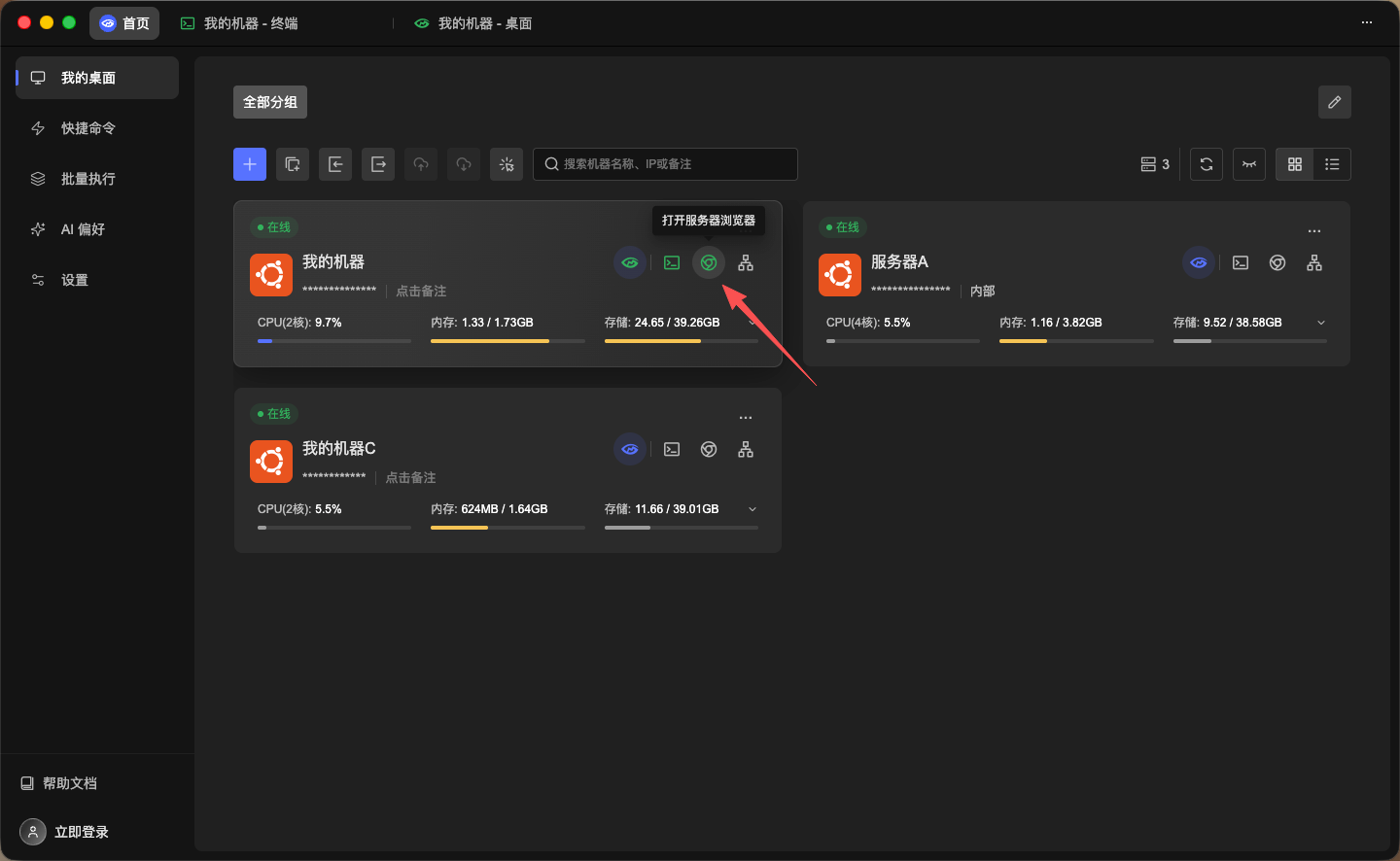1400x861 pixels.
Task: Open server browser for 我的机器C
Action: coord(709,449)
